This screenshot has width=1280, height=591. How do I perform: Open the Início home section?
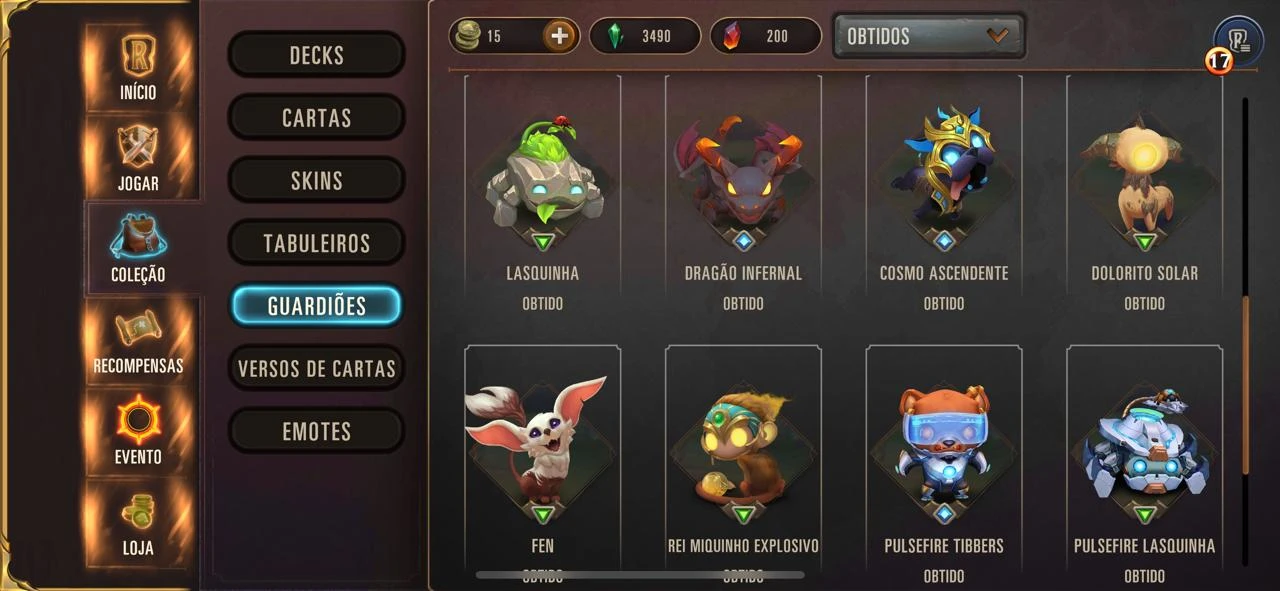click(x=138, y=66)
